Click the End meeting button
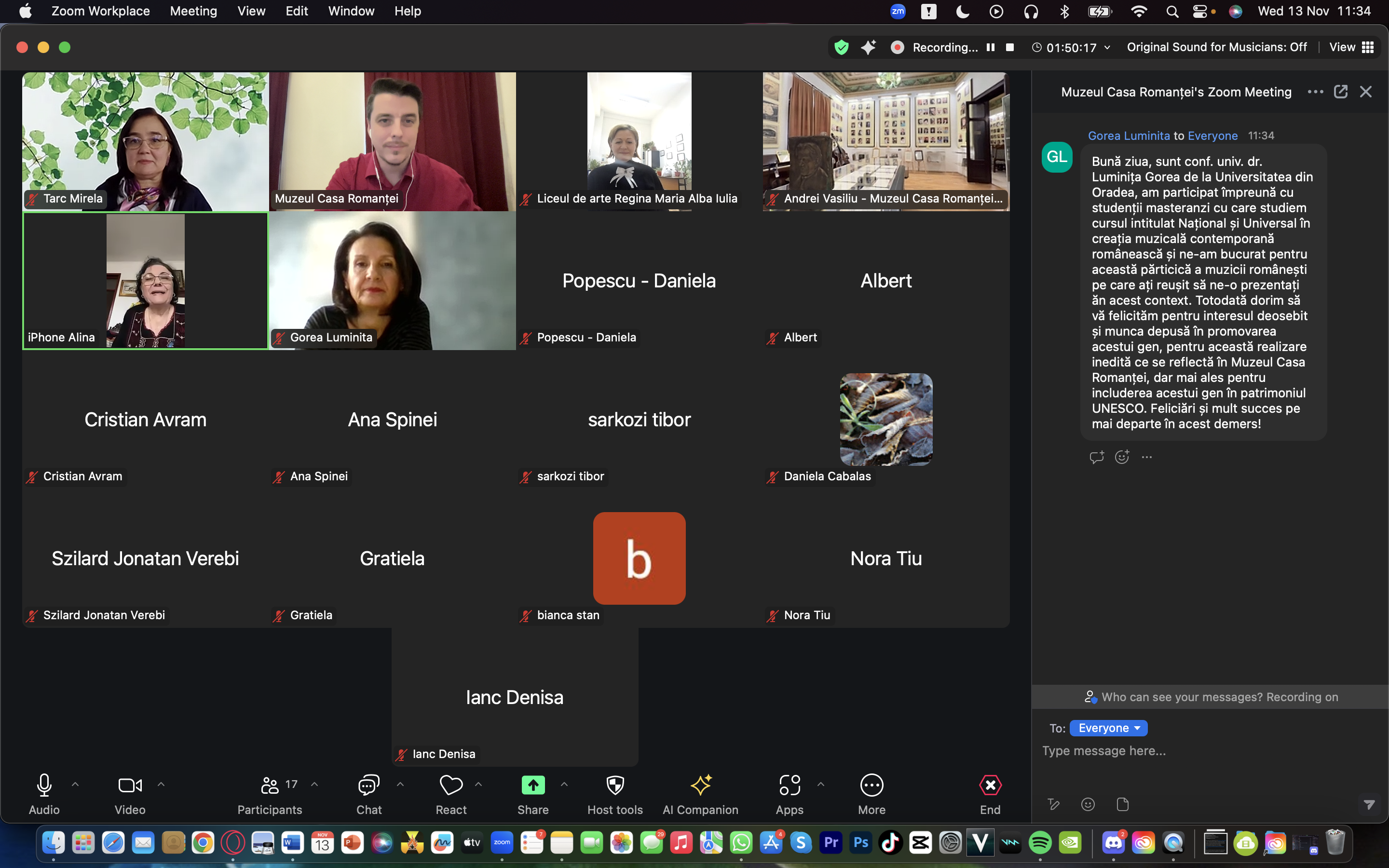The image size is (1389, 868). click(x=990, y=786)
